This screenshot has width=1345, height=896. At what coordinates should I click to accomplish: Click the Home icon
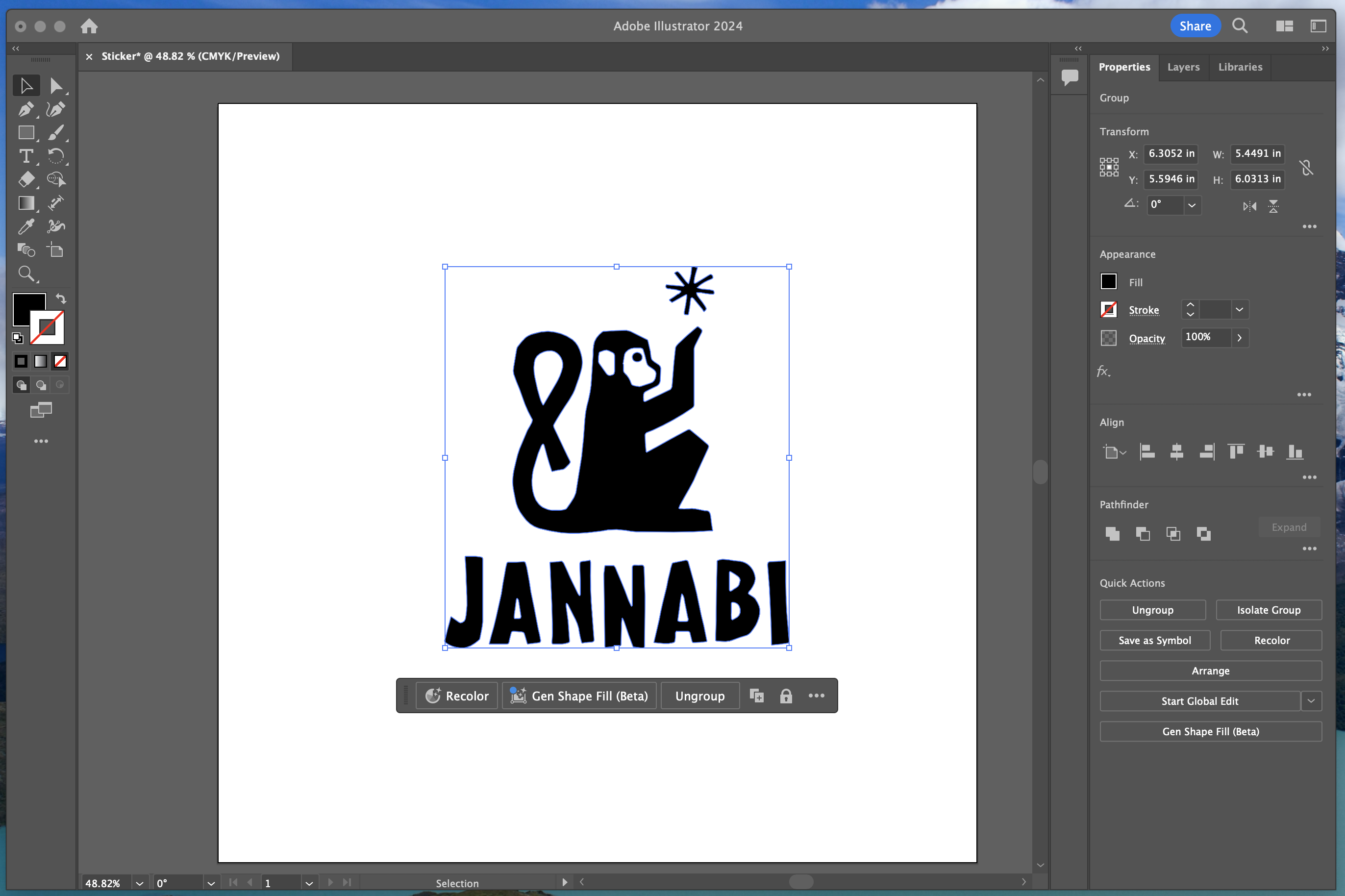pos(89,25)
